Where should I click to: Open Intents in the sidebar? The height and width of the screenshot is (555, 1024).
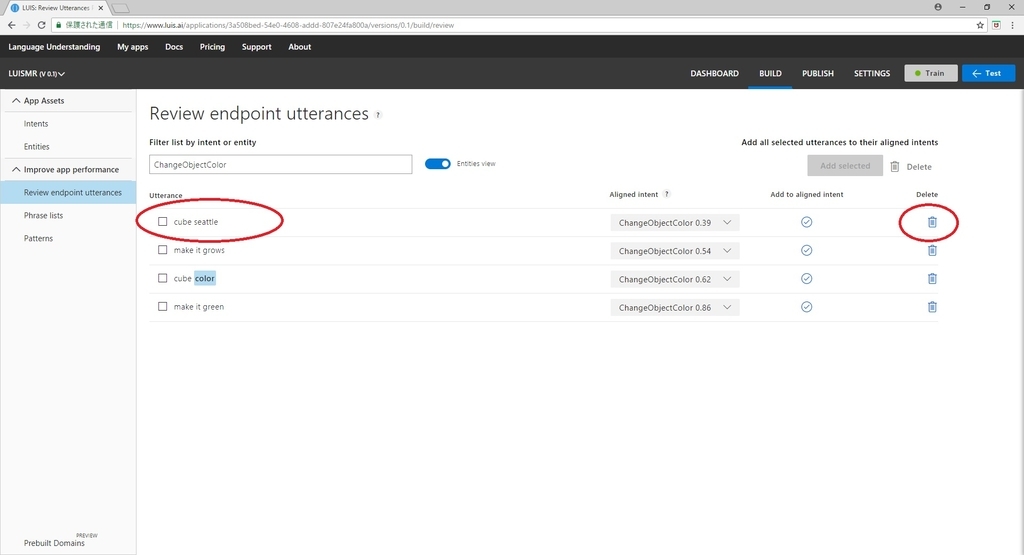(x=36, y=123)
